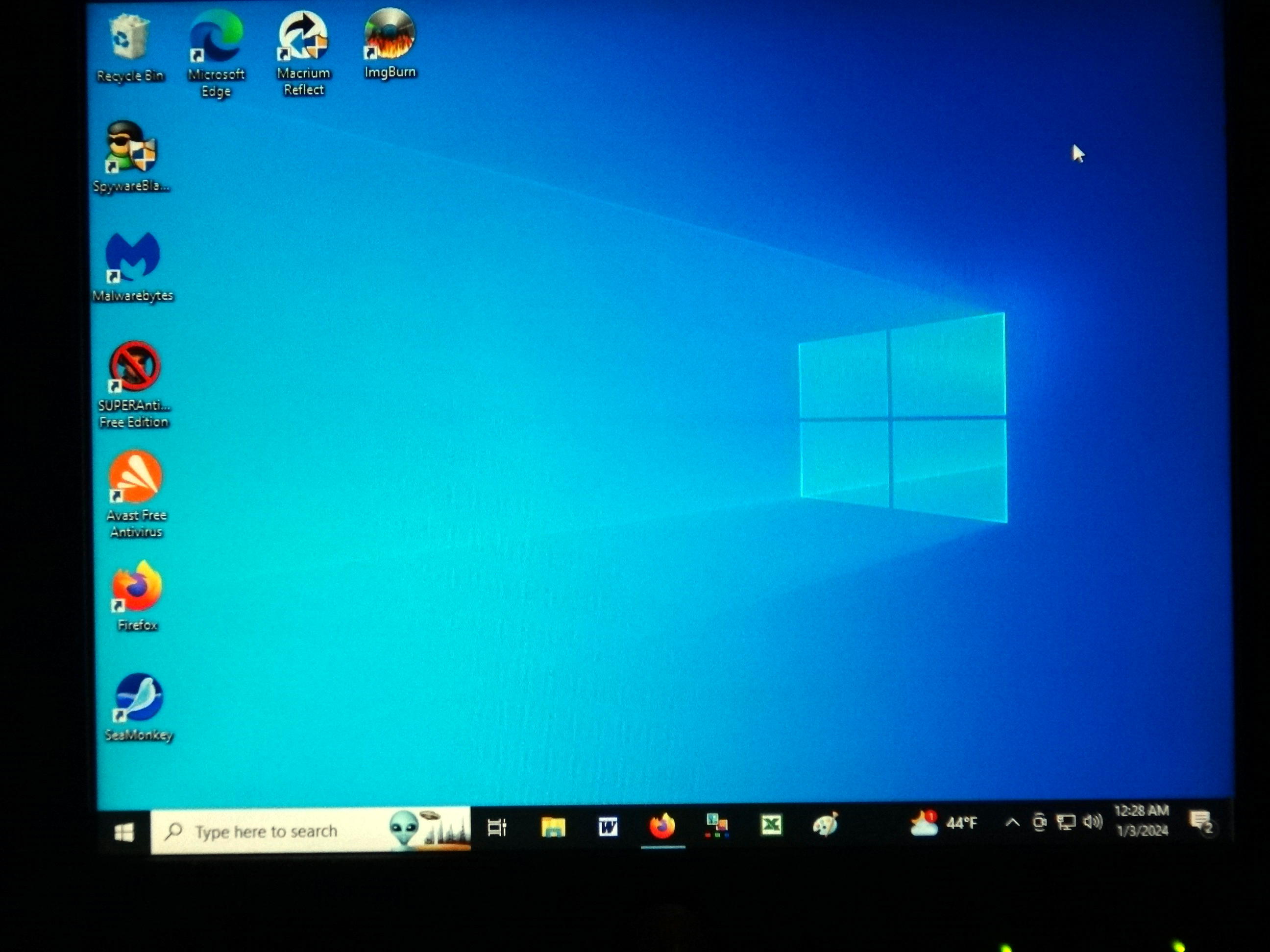Viewport: 1270px width, 952px height.
Task: Select the Malwarebytes desktop shortcut
Action: 133,267
